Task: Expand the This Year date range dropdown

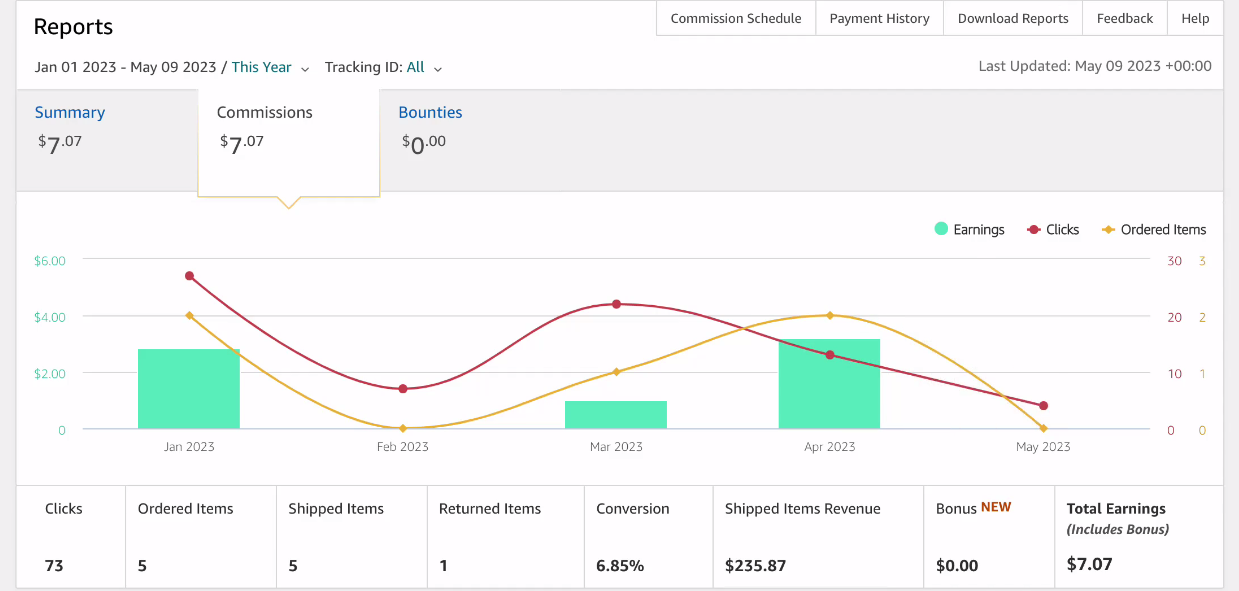Action: tap(270, 67)
